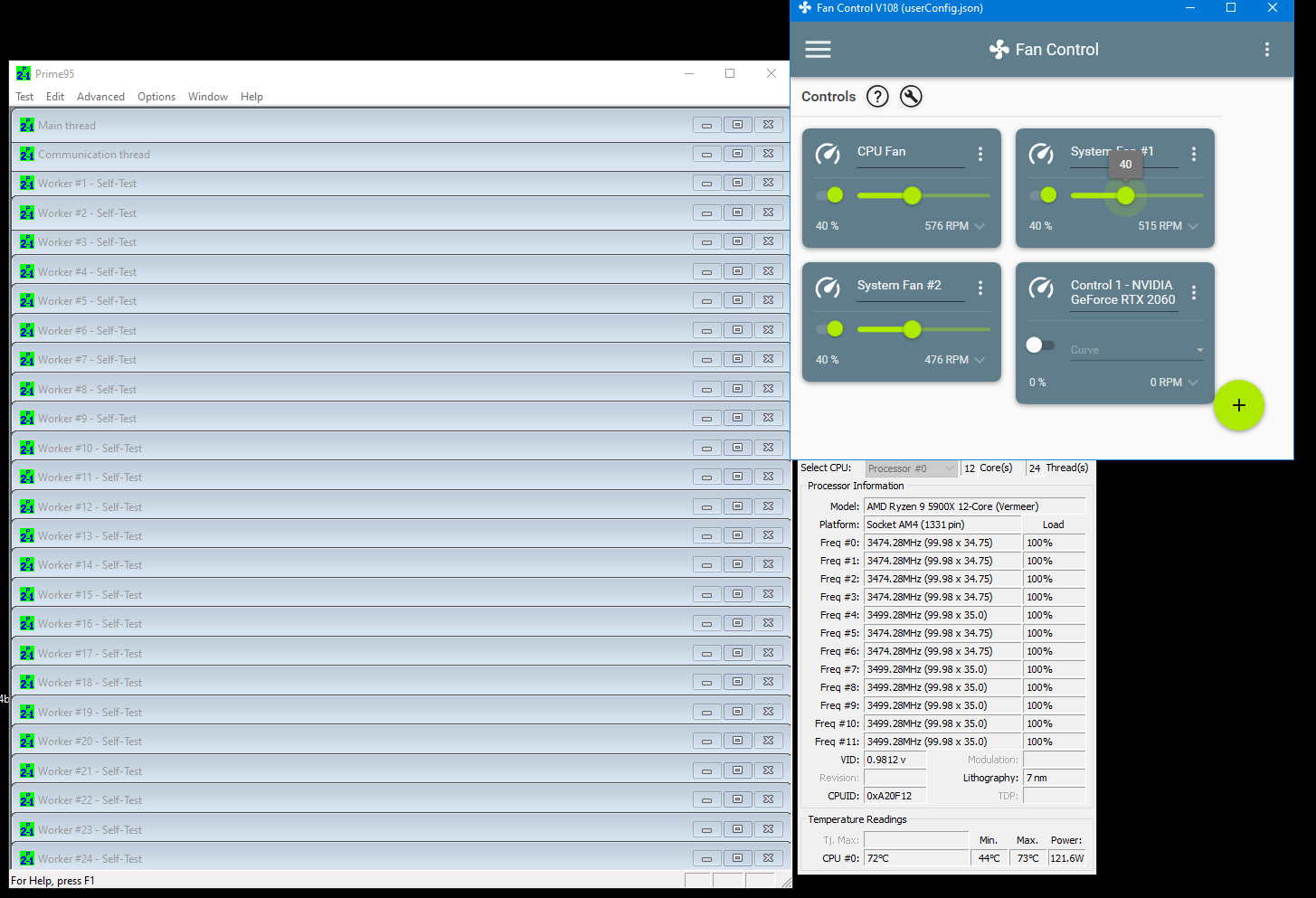Restore the Worker #12 Self-Test child window
Image resolution: width=1316 pixels, height=898 pixels.
[737, 506]
